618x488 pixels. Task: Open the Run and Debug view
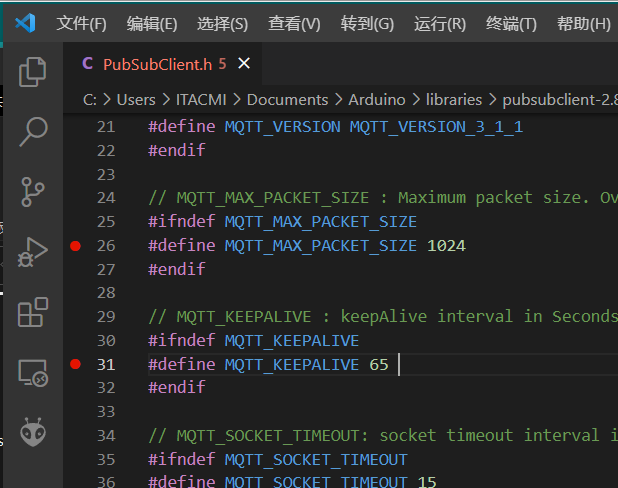pyautogui.click(x=33, y=252)
